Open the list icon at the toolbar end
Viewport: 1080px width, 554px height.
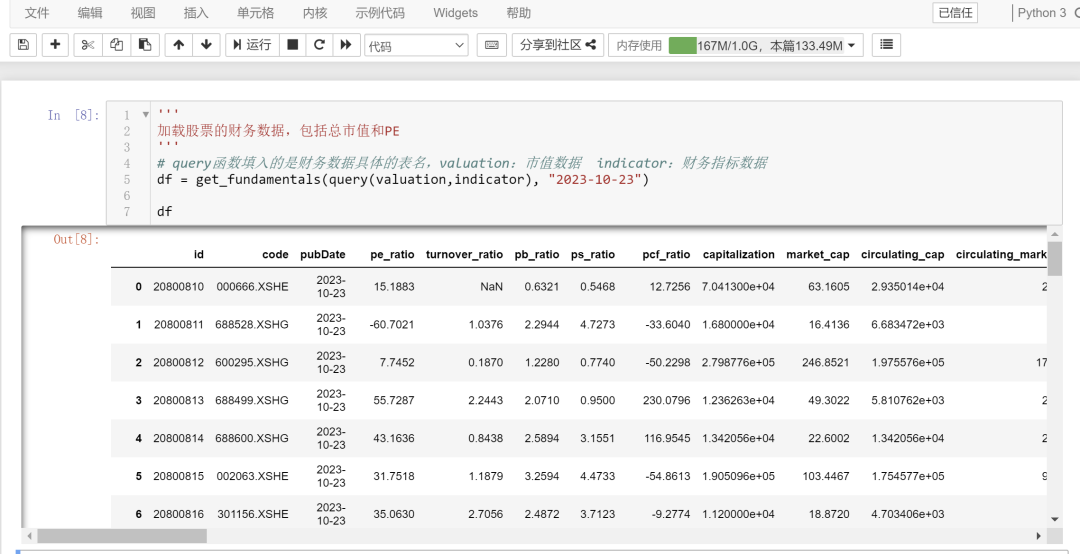[886, 45]
